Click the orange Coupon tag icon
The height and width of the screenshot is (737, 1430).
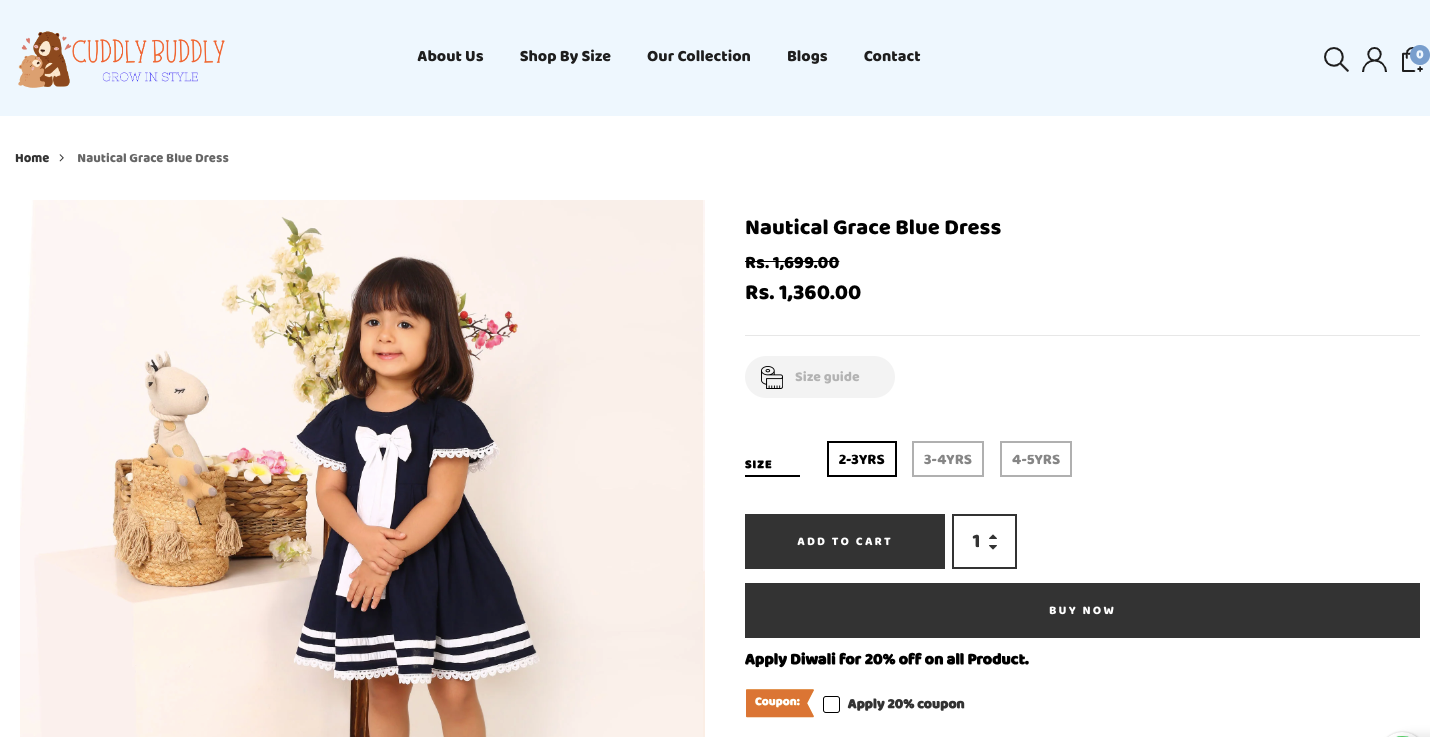click(779, 702)
